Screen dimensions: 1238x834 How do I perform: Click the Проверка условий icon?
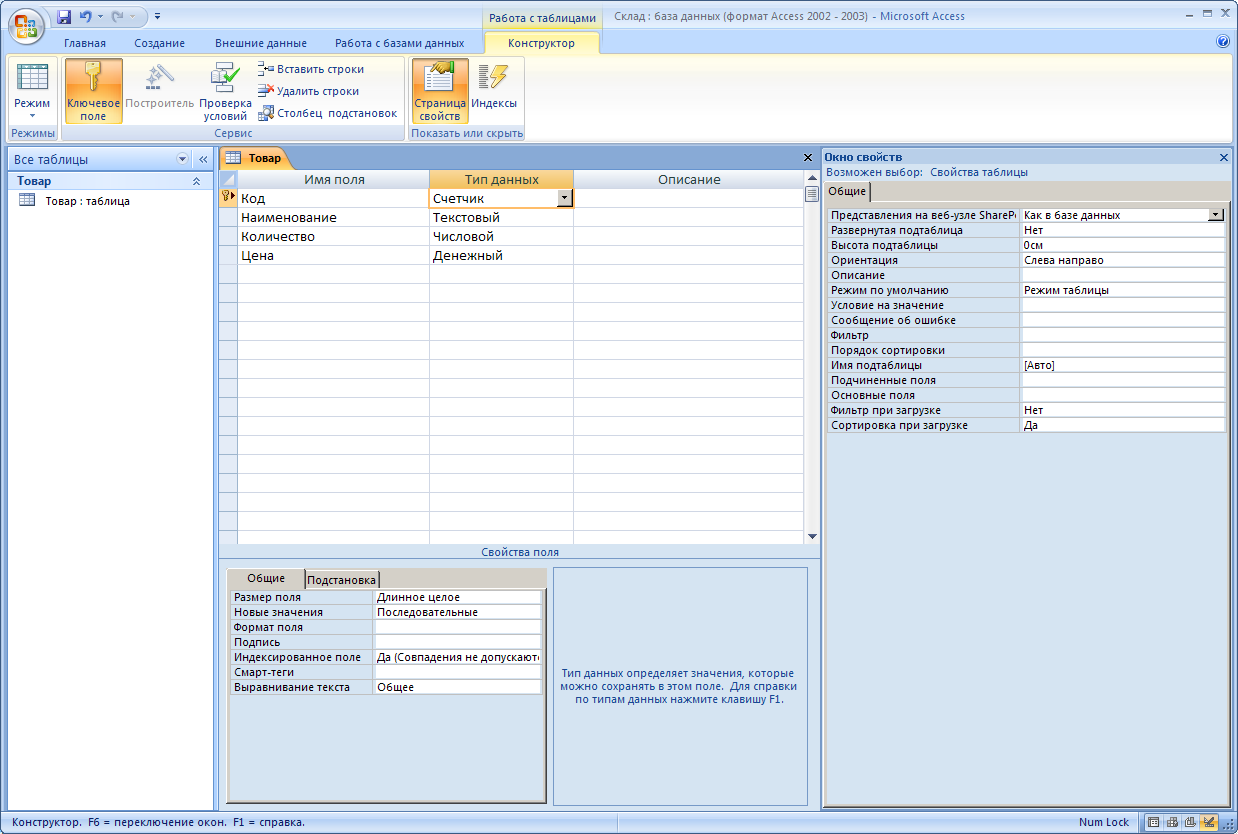tap(225, 91)
